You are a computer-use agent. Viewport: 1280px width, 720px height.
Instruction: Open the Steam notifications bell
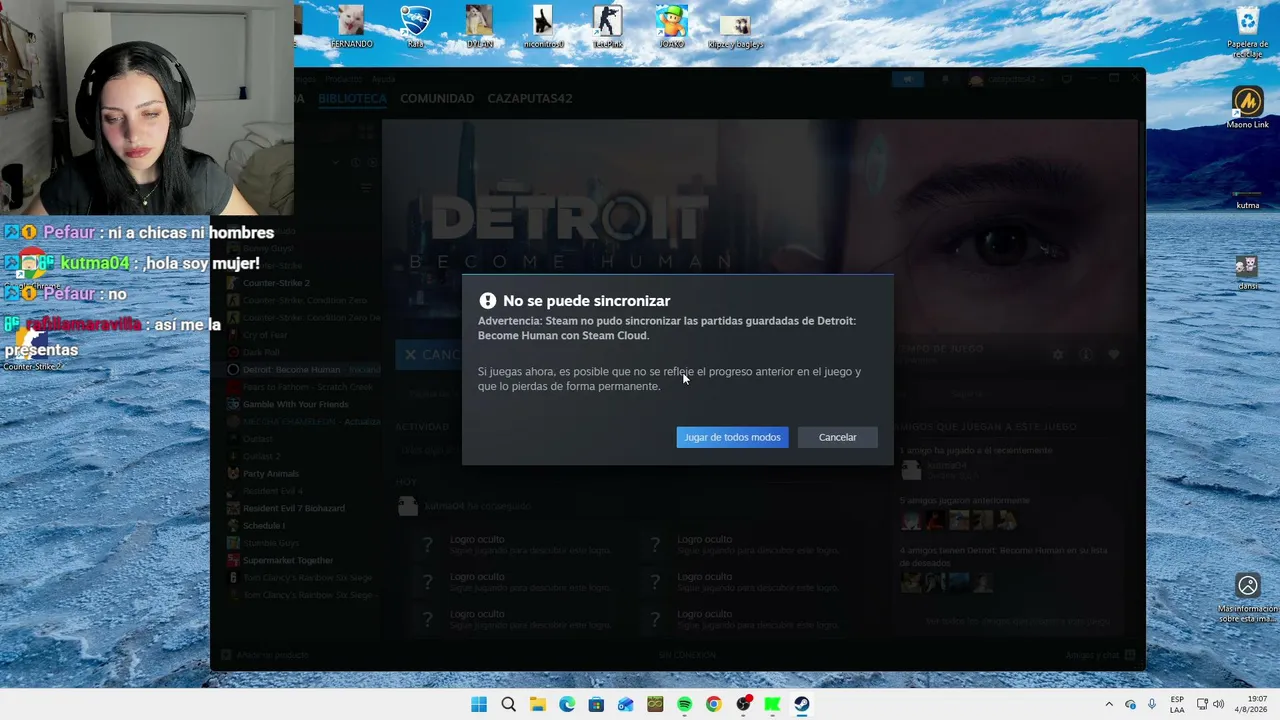945,80
